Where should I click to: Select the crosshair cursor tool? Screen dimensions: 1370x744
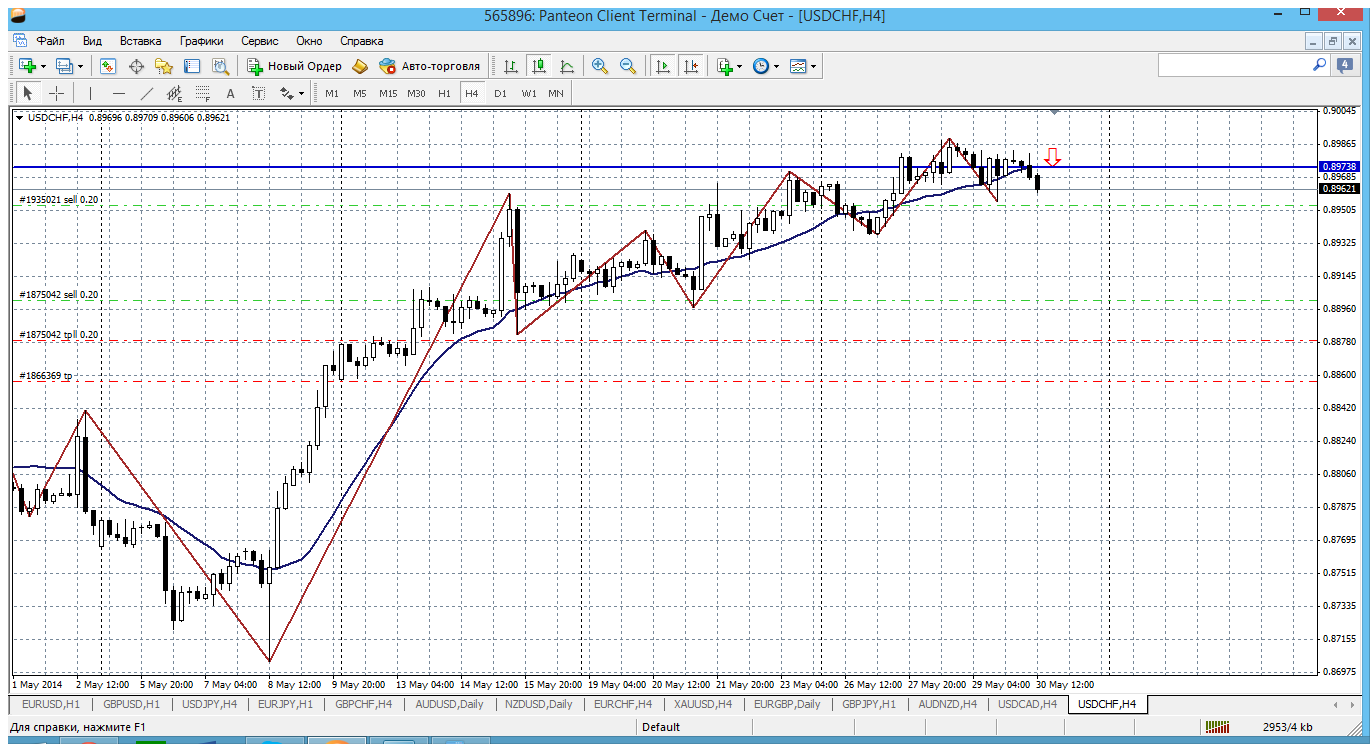click(x=57, y=93)
